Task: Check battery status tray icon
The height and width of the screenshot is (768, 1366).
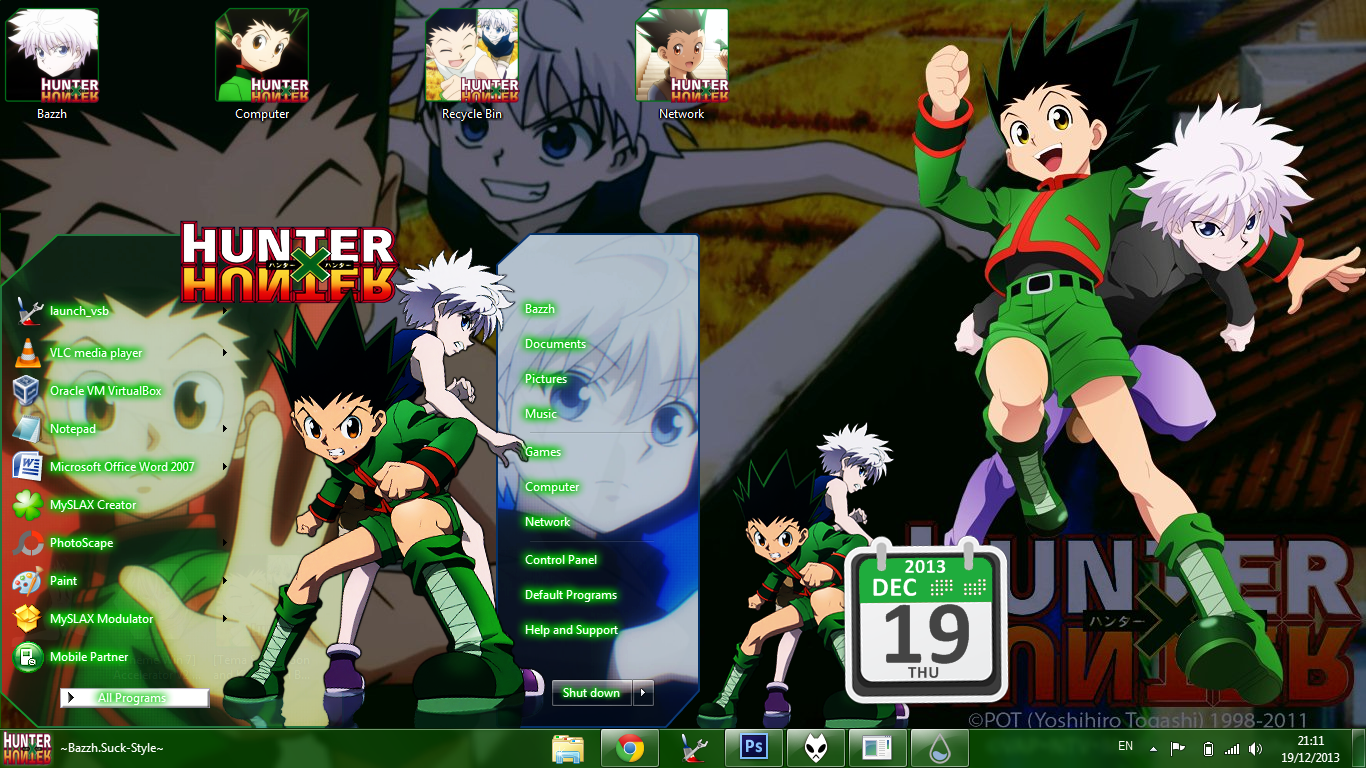Action: (1207, 748)
